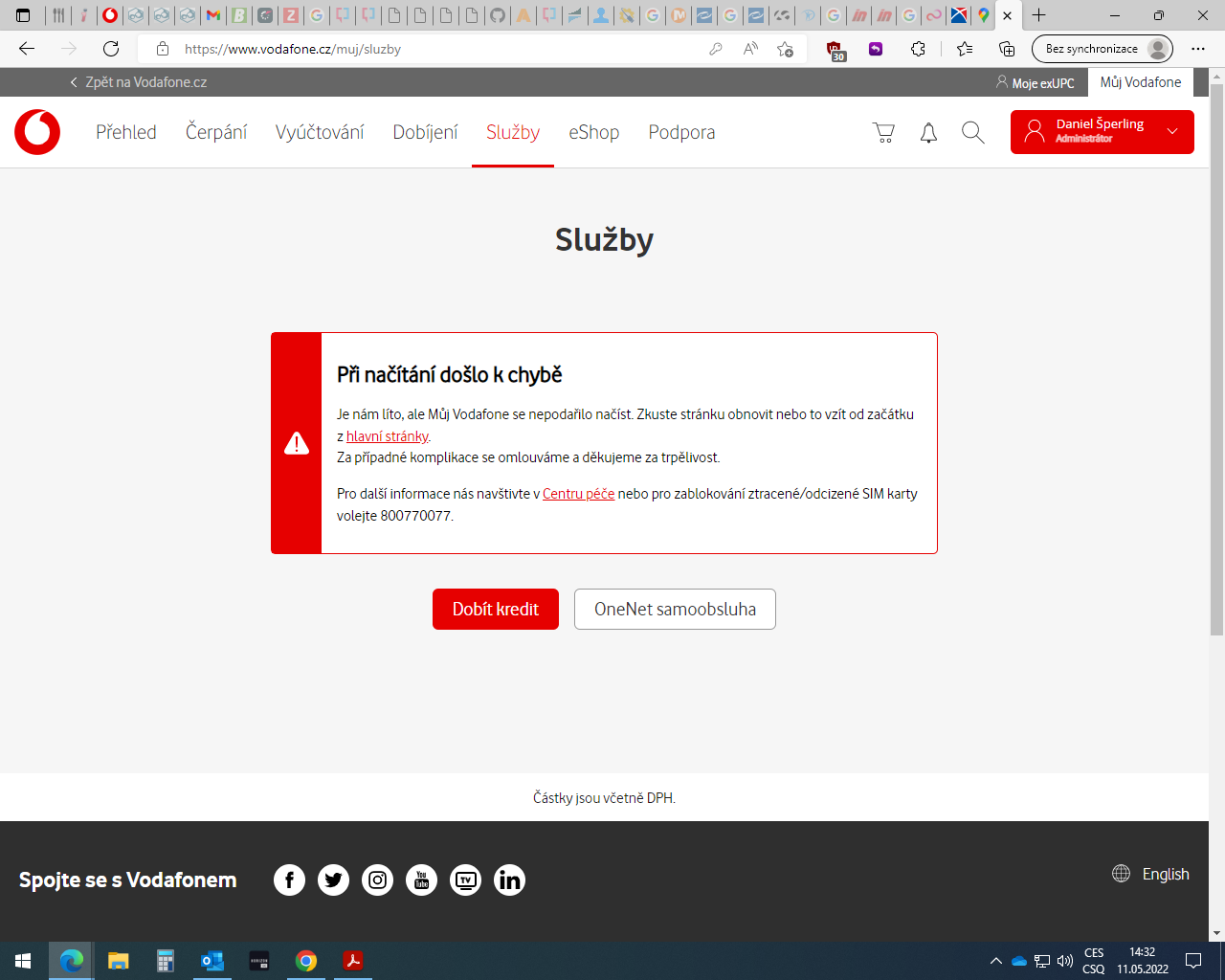The width and height of the screenshot is (1225, 980).
Task: Open Read Aloud icon in address bar
Action: [x=750, y=49]
